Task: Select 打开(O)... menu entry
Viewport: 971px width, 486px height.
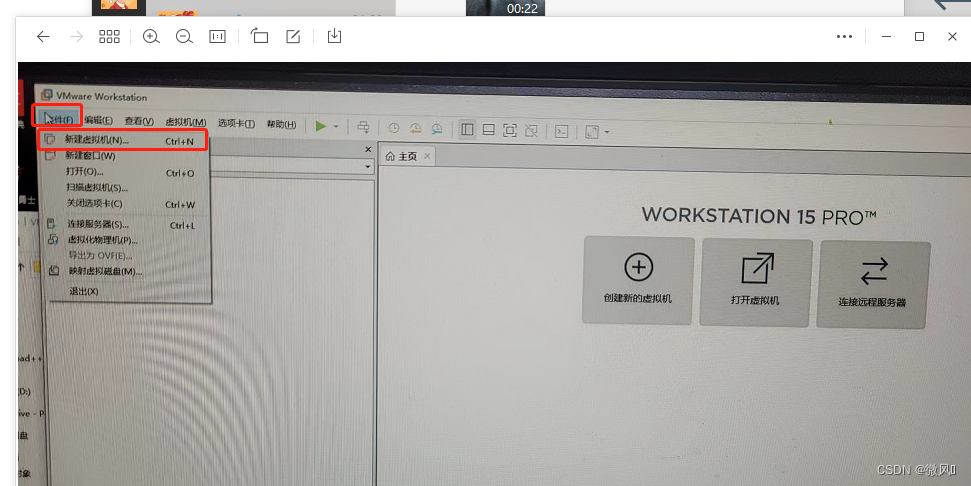Action: pos(126,172)
